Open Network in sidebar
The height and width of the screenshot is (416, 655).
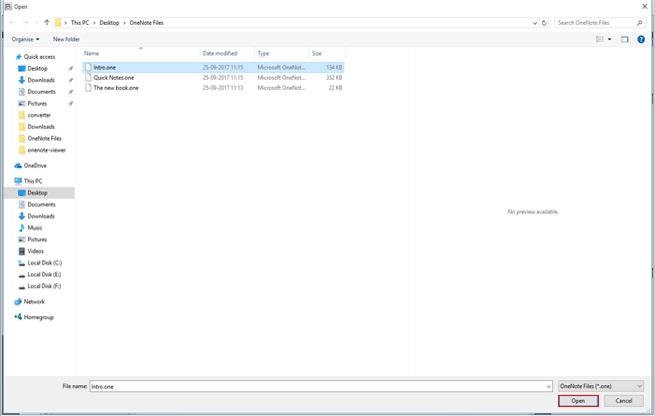coord(34,302)
